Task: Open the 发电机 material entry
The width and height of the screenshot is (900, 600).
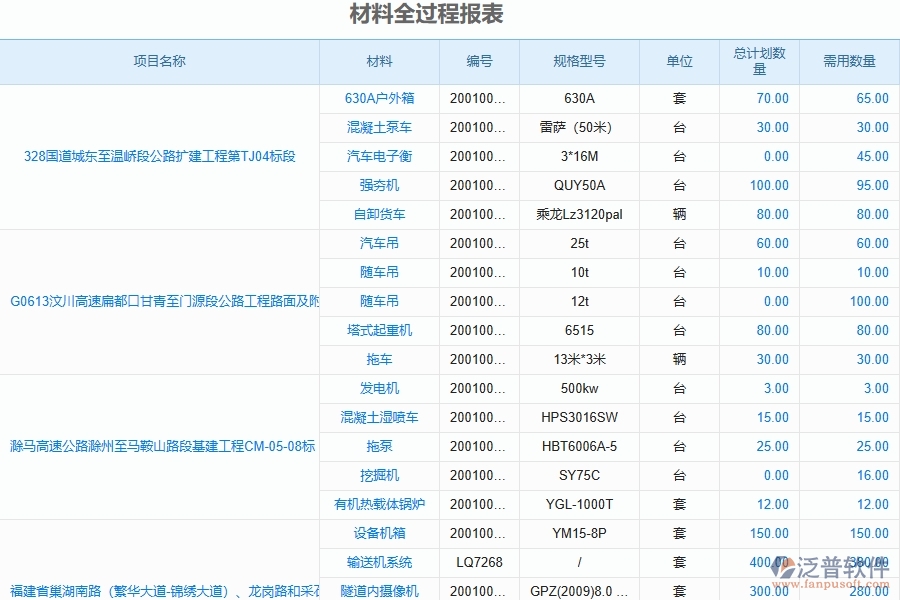Action: [x=378, y=388]
